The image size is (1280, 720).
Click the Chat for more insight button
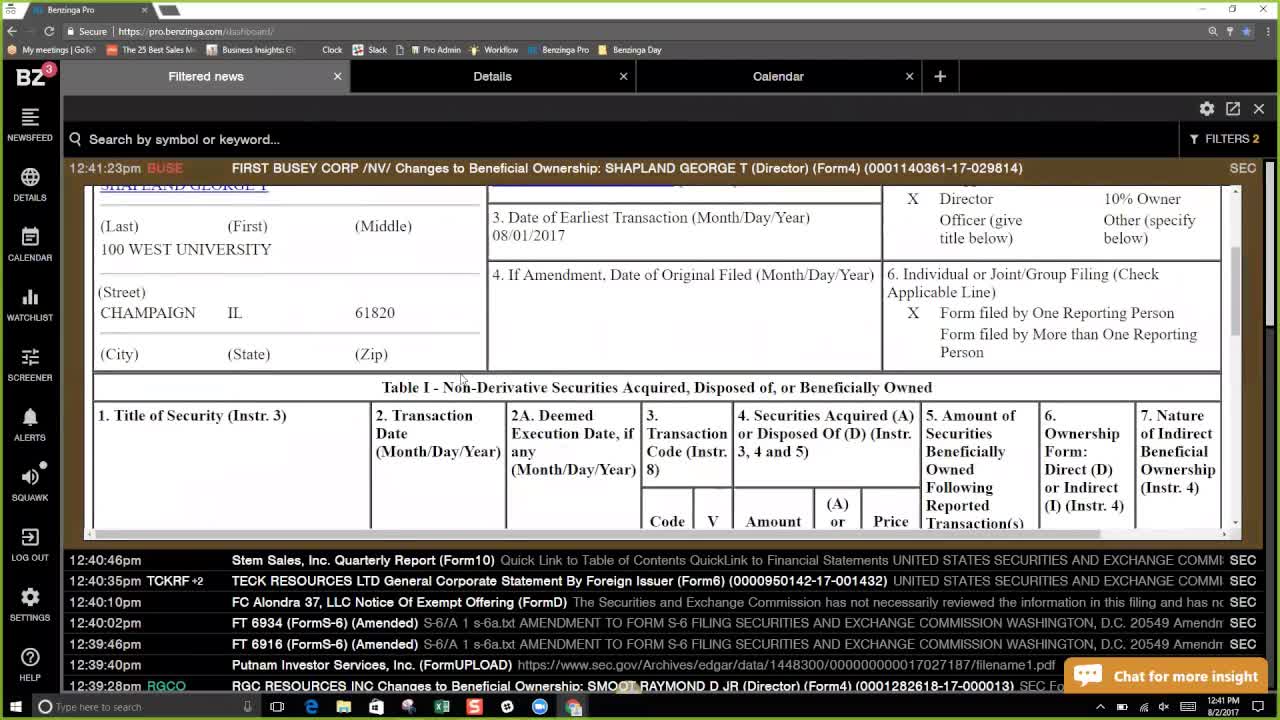point(1166,676)
